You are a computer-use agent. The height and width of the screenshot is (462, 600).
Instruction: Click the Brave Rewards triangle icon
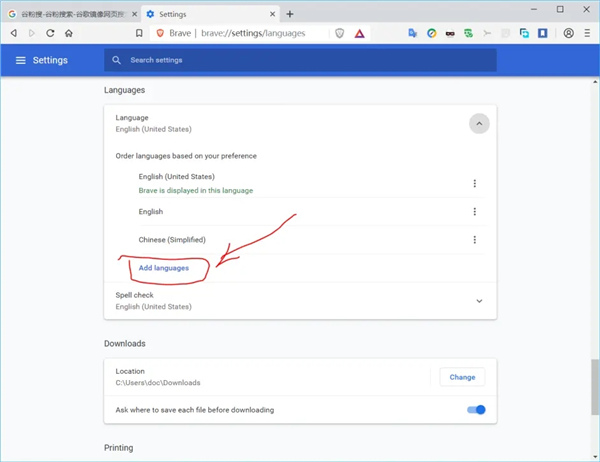[359, 33]
